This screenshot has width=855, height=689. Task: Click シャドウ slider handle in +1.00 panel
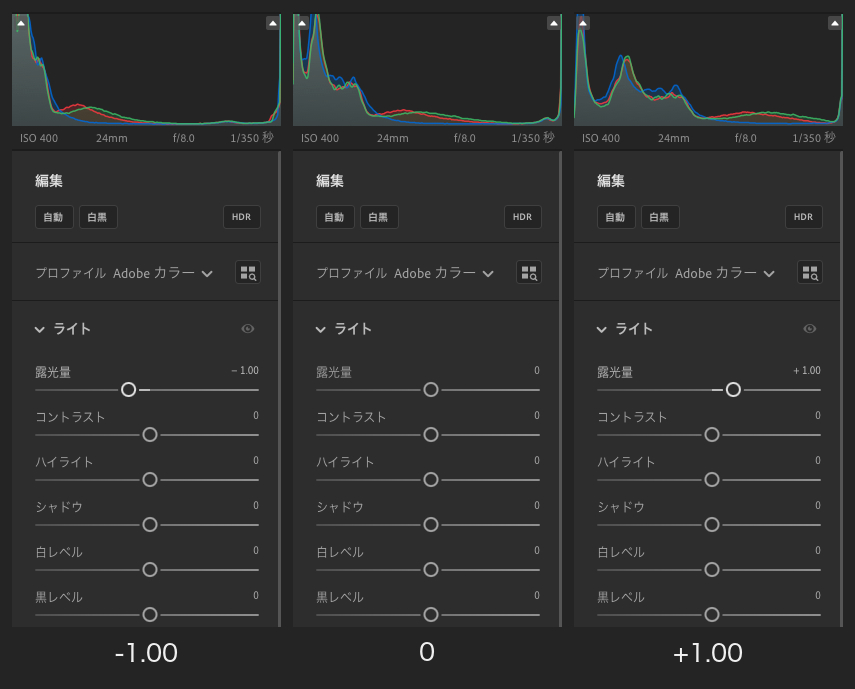point(712,524)
